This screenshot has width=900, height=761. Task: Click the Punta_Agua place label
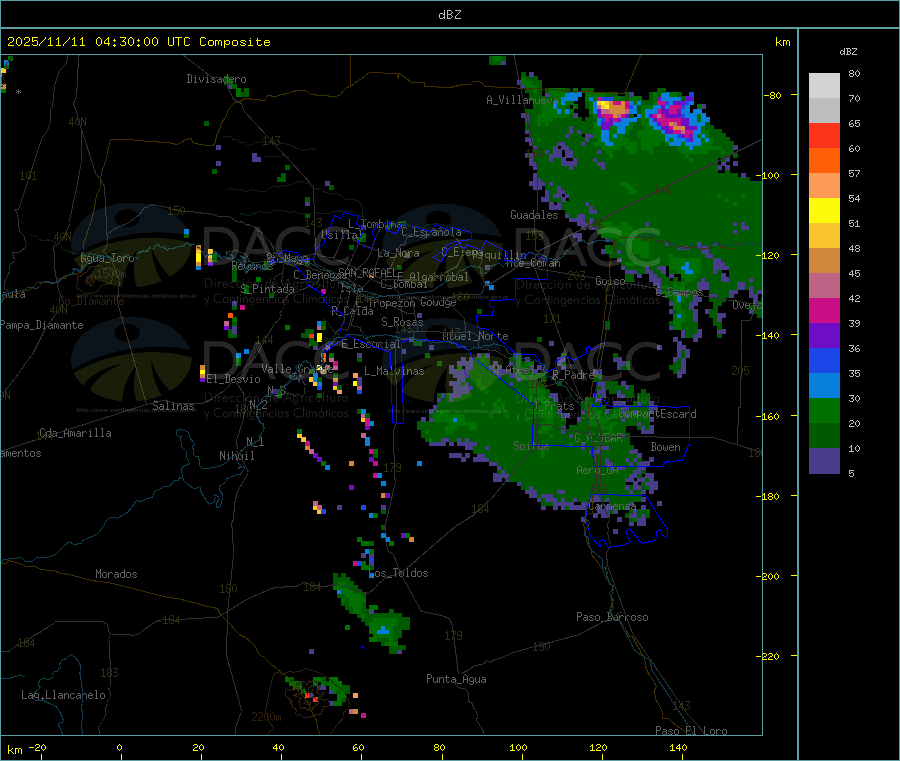(456, 679)
